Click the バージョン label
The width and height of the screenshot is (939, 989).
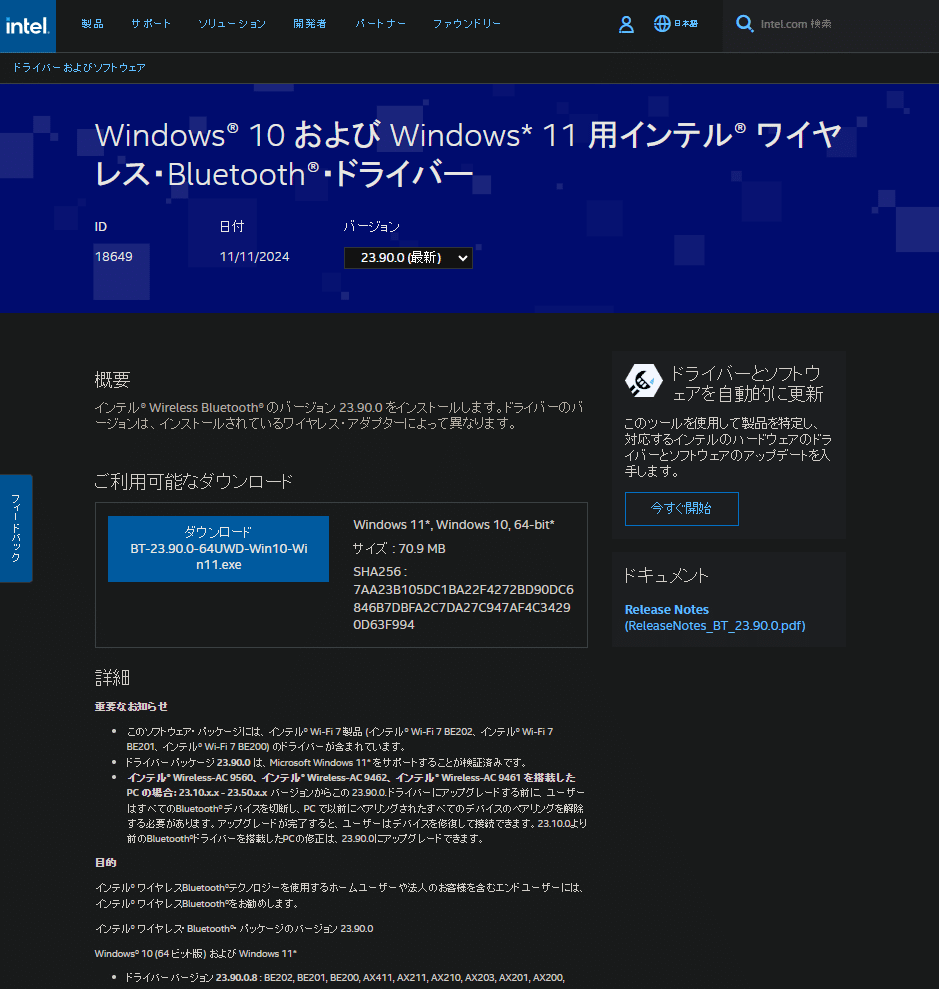[x=371, y=226]
